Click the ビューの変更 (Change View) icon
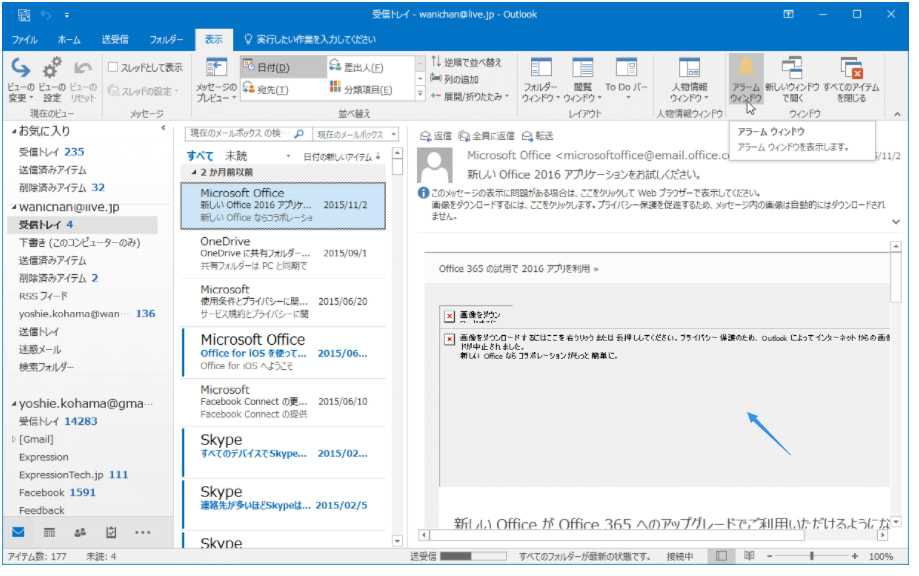This screenshot has width=919, height=576. coord(21,69)
